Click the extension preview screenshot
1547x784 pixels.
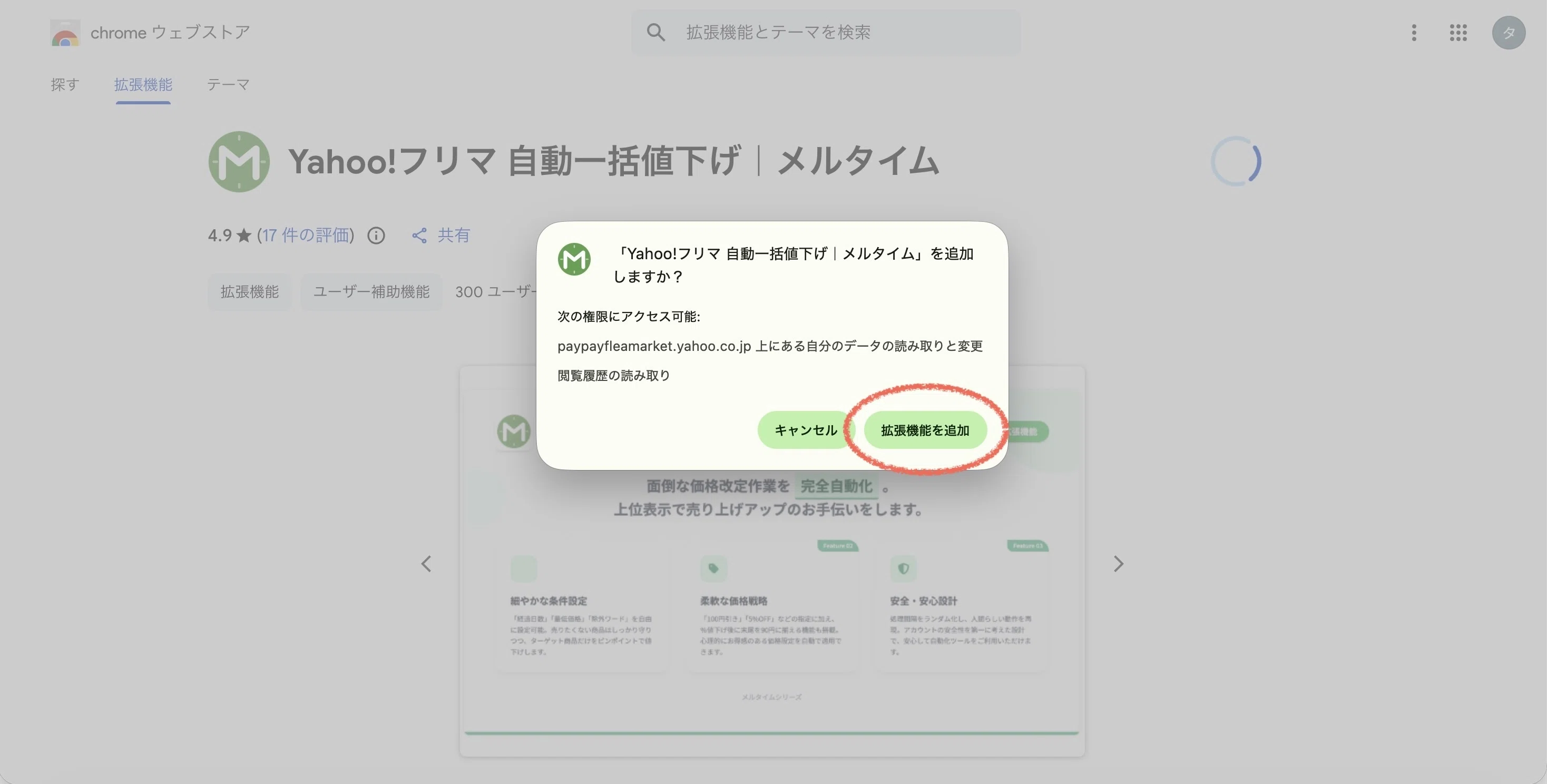(772, 561)
